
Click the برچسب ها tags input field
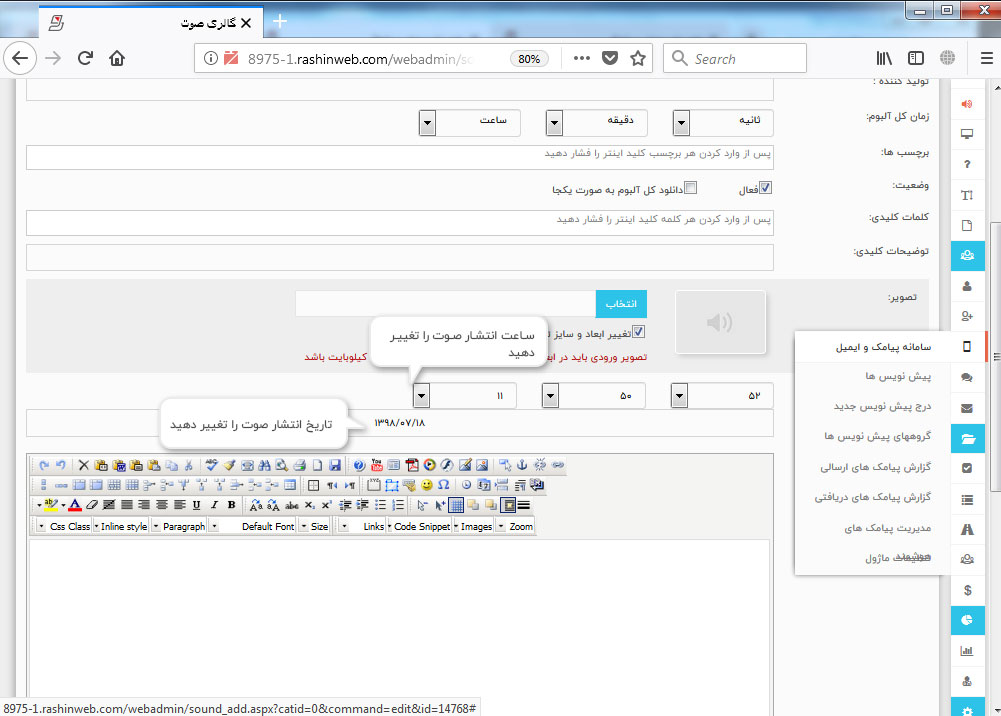400,157
